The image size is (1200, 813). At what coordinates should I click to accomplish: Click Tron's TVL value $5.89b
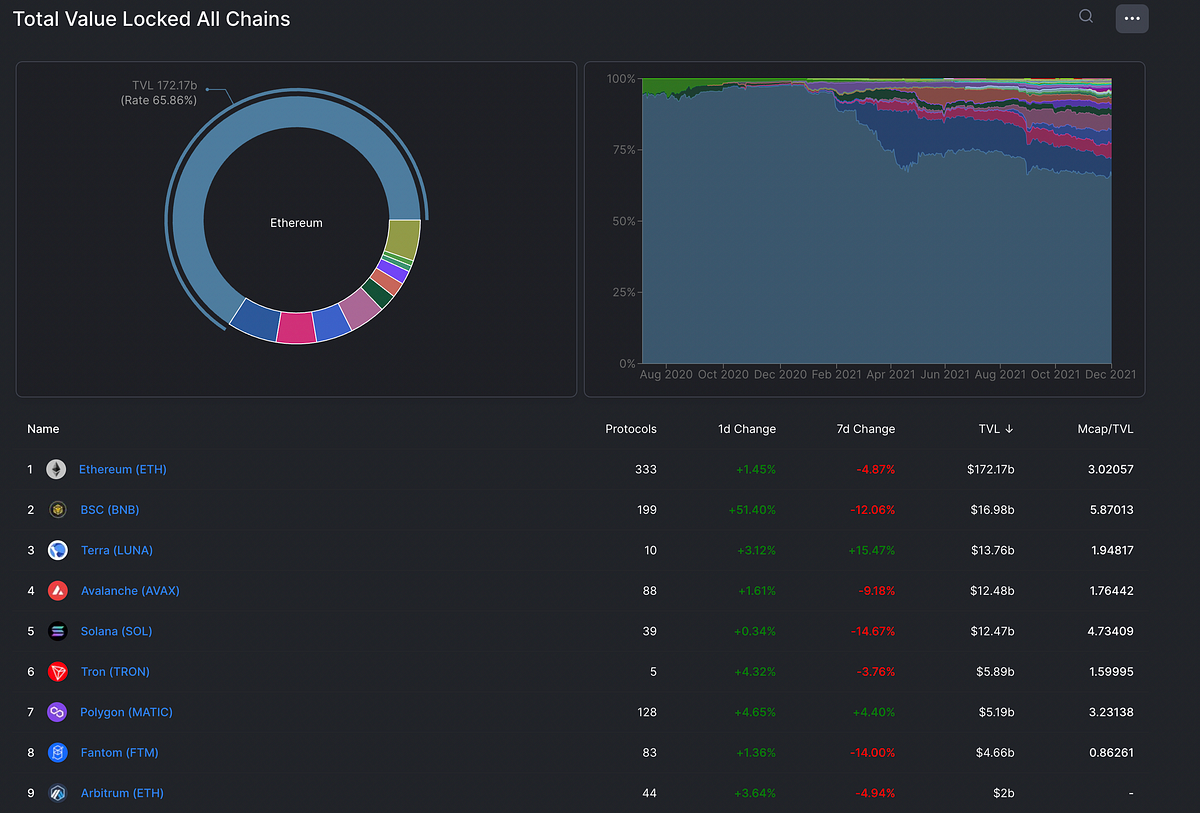coord(993,672)
